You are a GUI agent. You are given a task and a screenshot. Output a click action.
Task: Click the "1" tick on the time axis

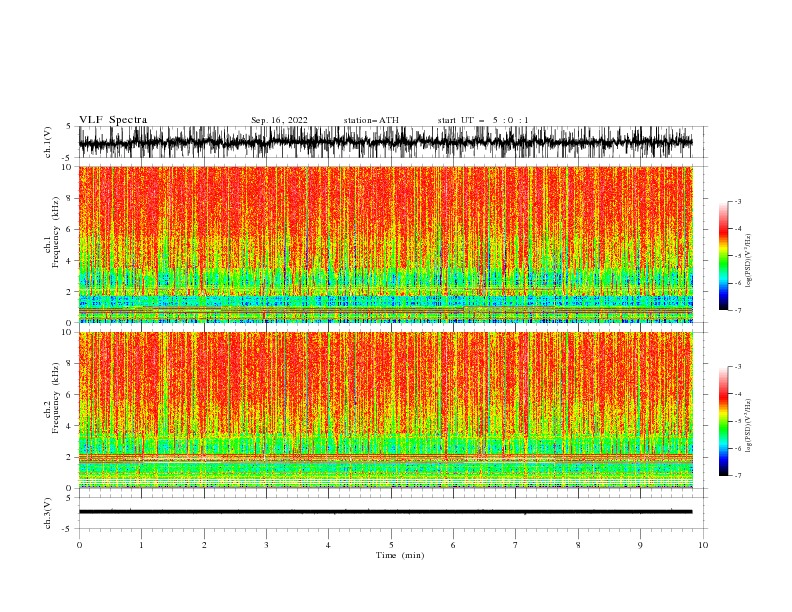141,545
